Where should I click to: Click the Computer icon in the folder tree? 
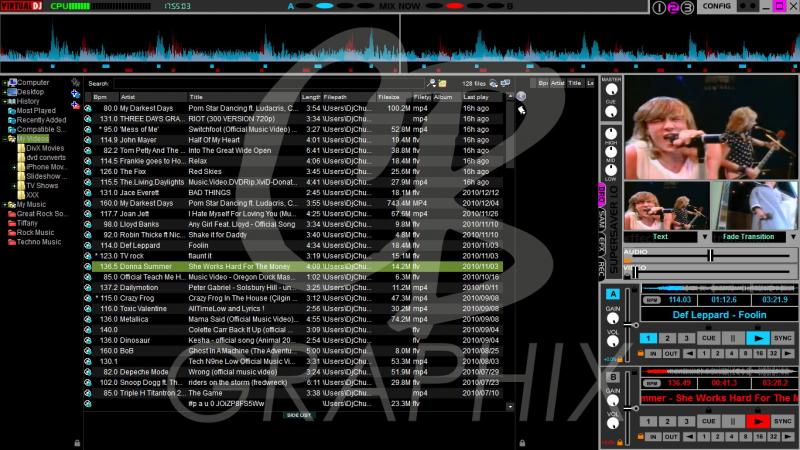[13, 82]
